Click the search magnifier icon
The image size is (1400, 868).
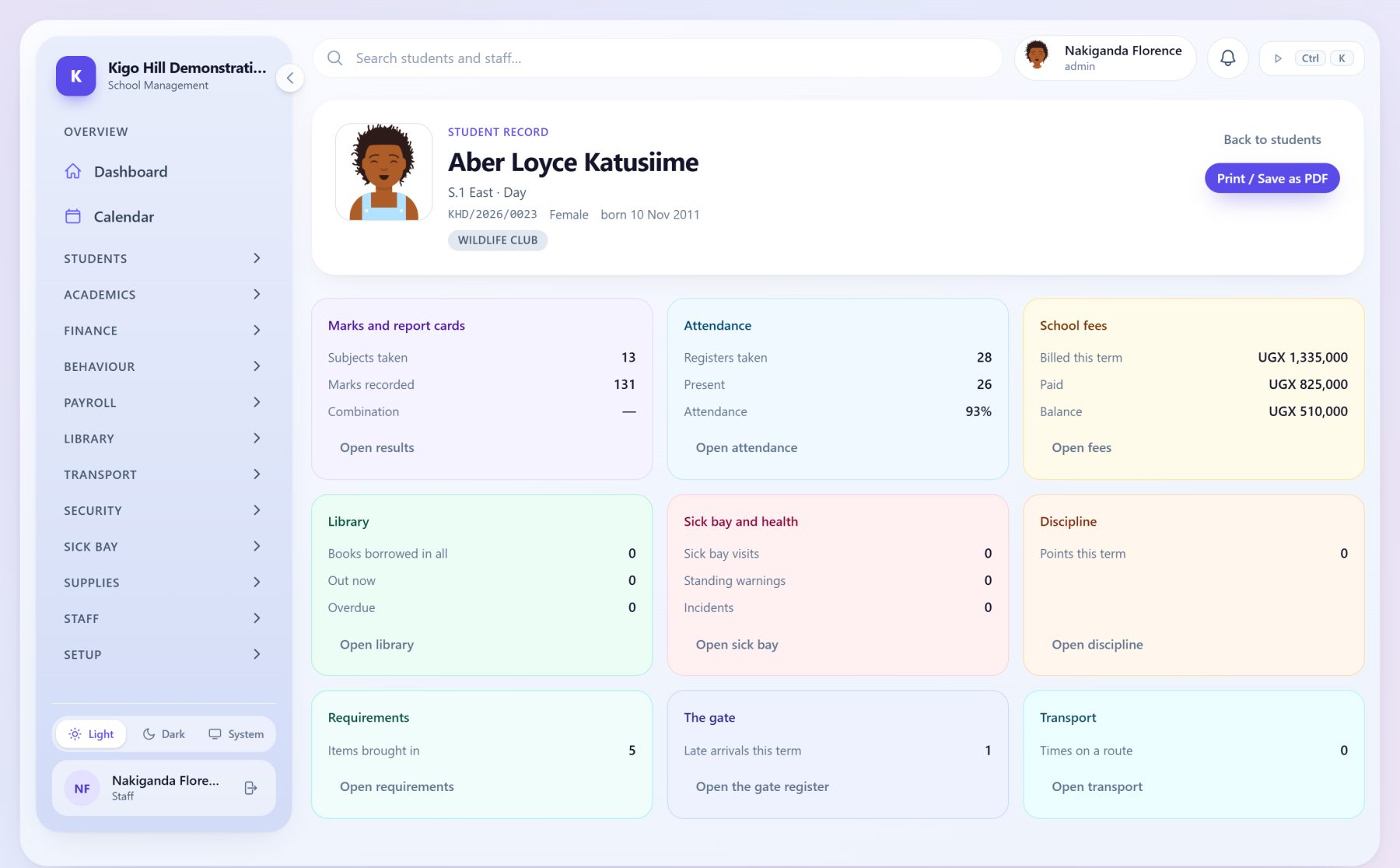[x=335, y=58]
